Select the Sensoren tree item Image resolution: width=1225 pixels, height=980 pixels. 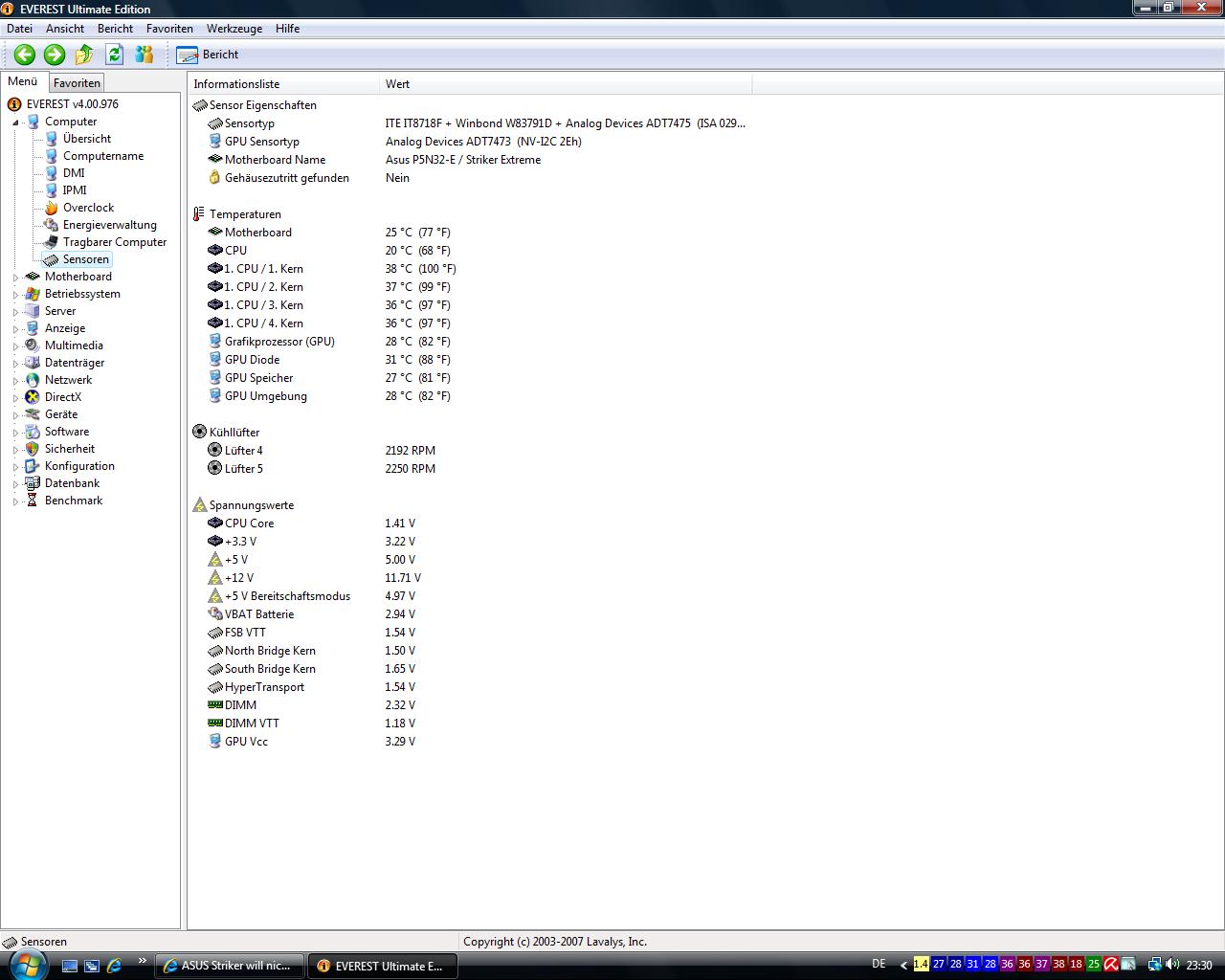point(86,259)
